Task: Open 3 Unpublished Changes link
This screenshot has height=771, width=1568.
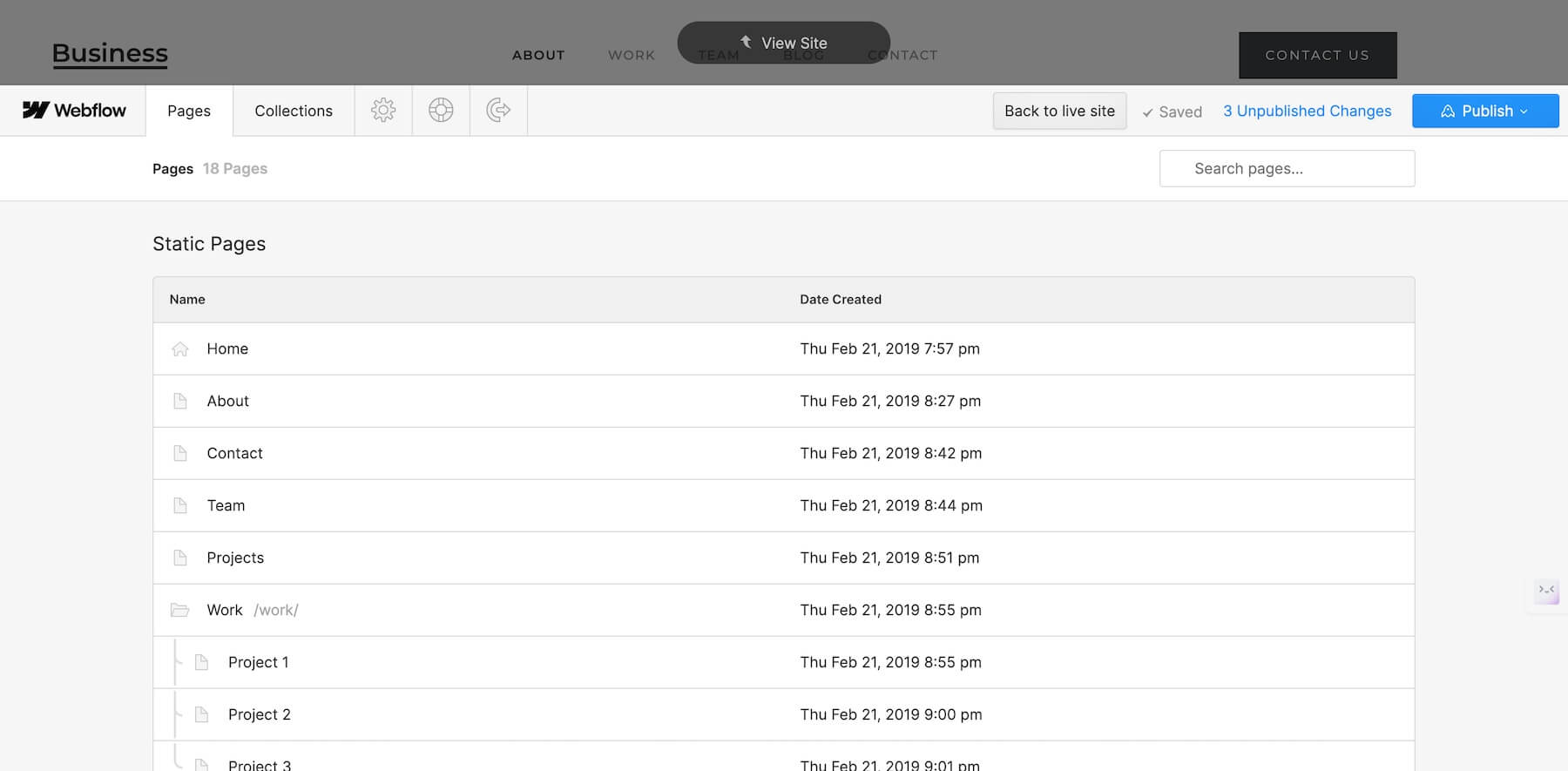Action: tap(1307, 112)
